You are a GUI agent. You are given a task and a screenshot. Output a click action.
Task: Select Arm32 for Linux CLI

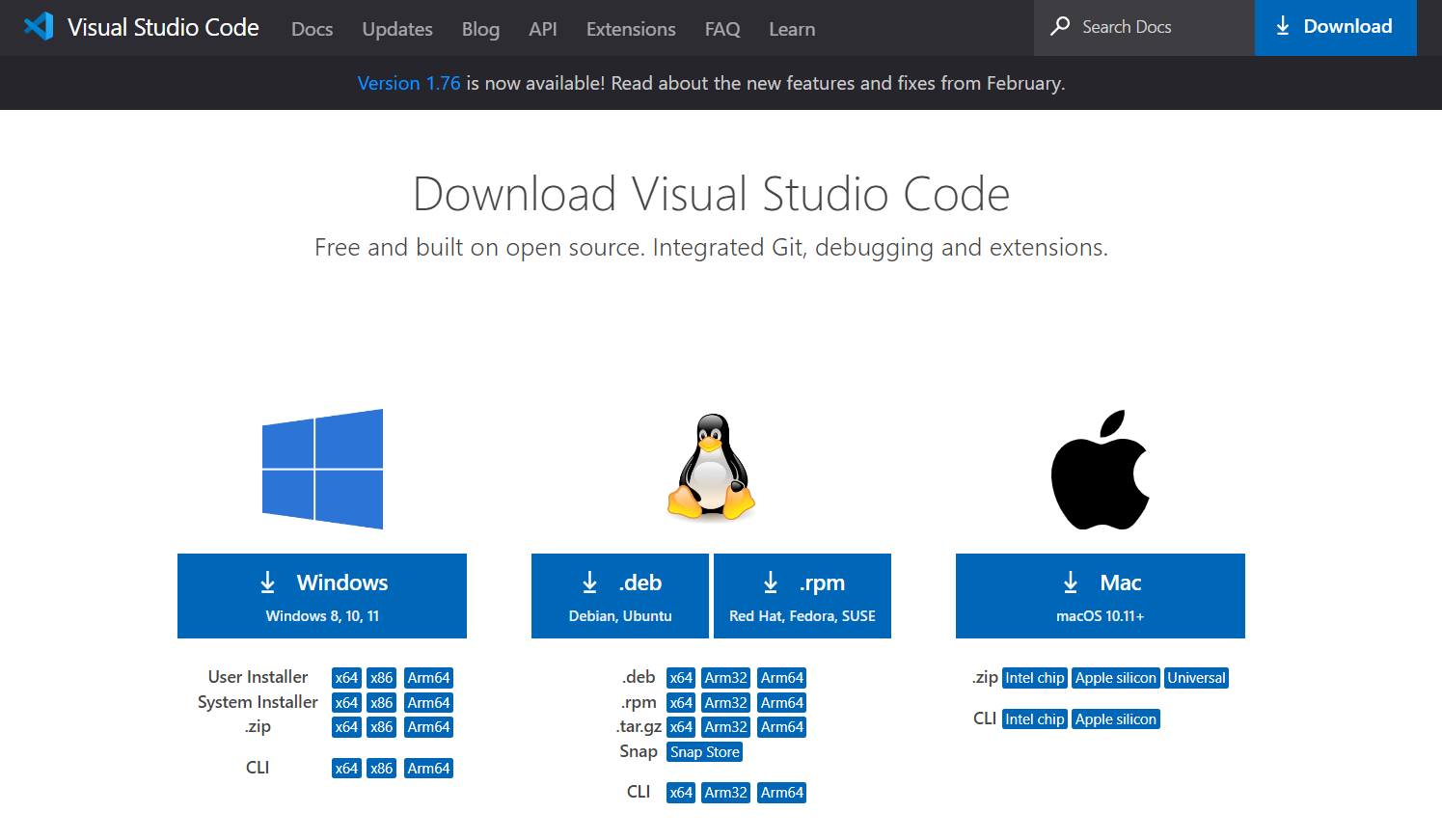coord(725,793)
